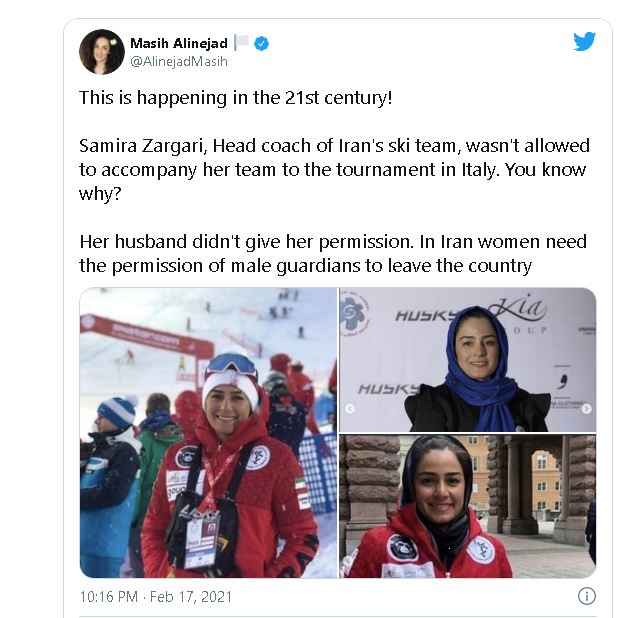Click the "This is happening in the 21st century!" line
Image resolution: width=628 pixels, height=618 pixels.
(236, 98)
